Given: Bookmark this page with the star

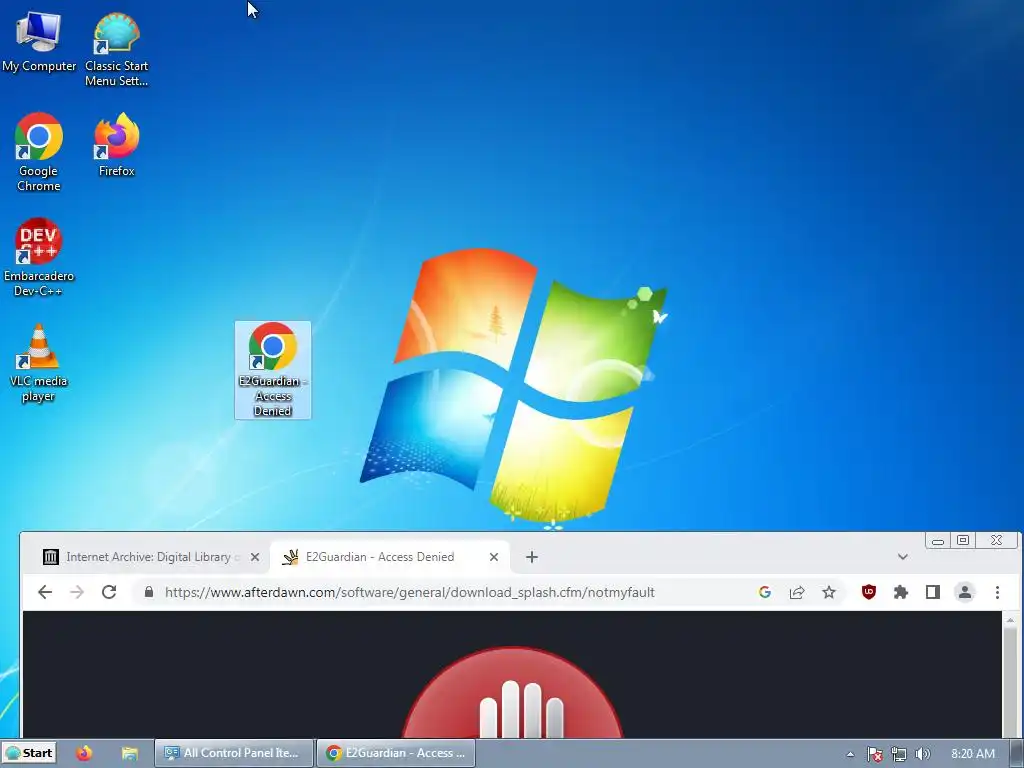Looking at the screenshot, I should point(829,592).
